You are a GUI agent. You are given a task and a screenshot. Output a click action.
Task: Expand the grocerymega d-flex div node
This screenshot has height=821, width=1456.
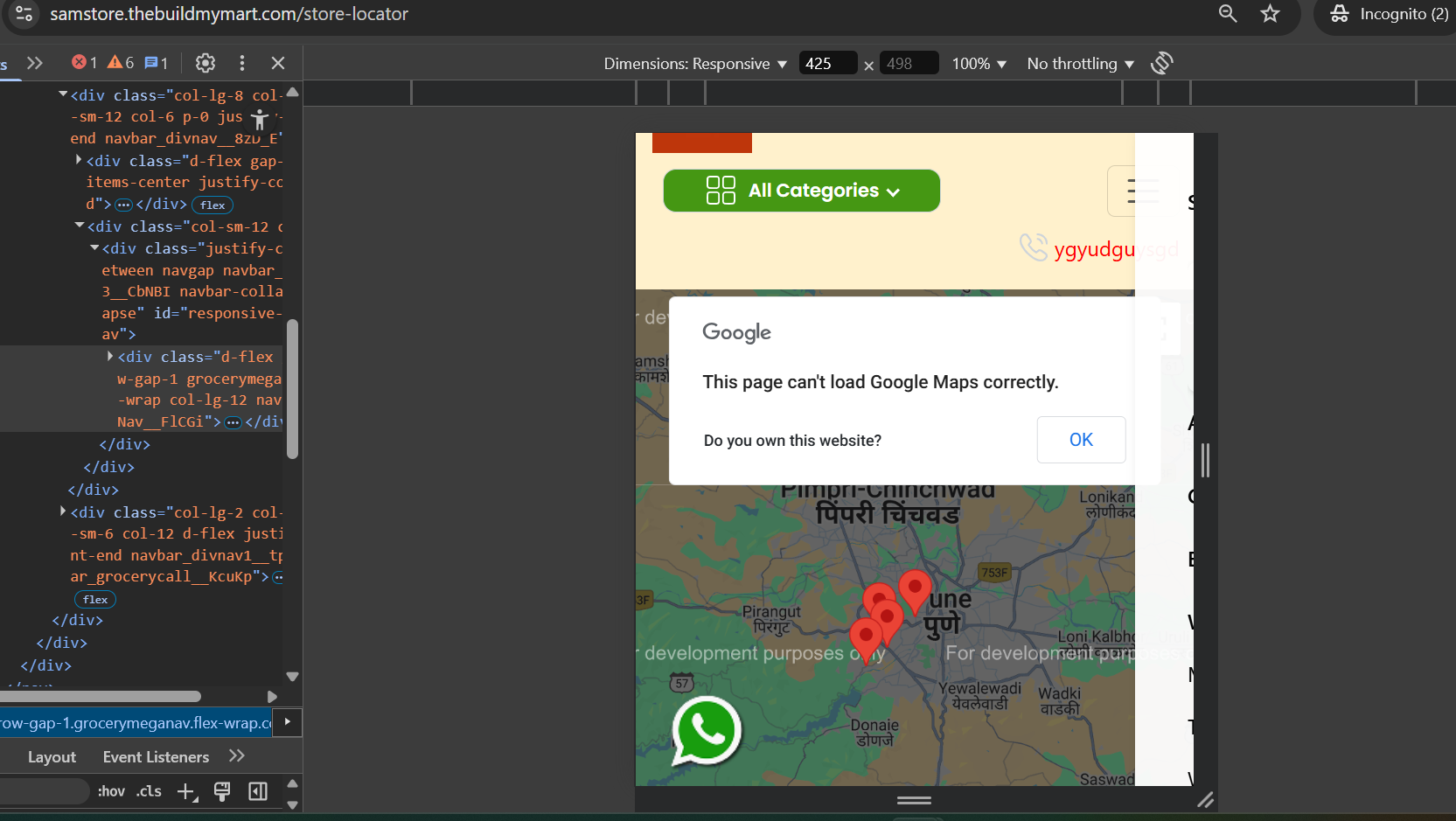tap(110, 357)
